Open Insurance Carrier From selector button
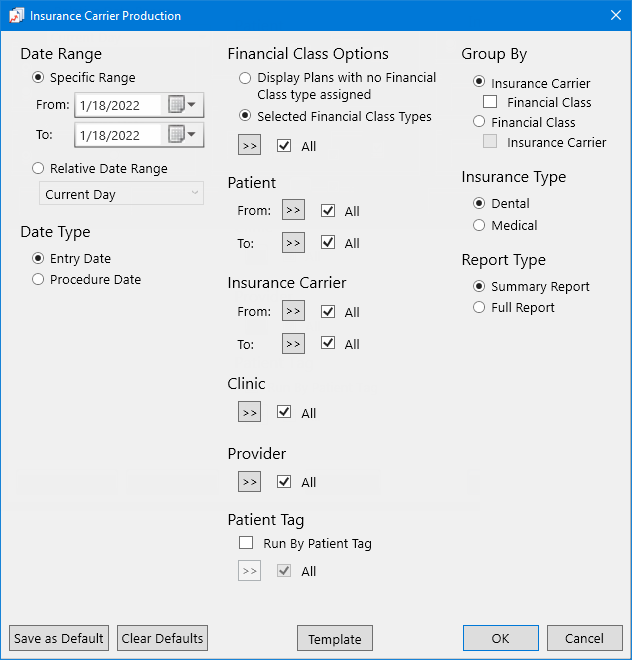 pos(293,311)
